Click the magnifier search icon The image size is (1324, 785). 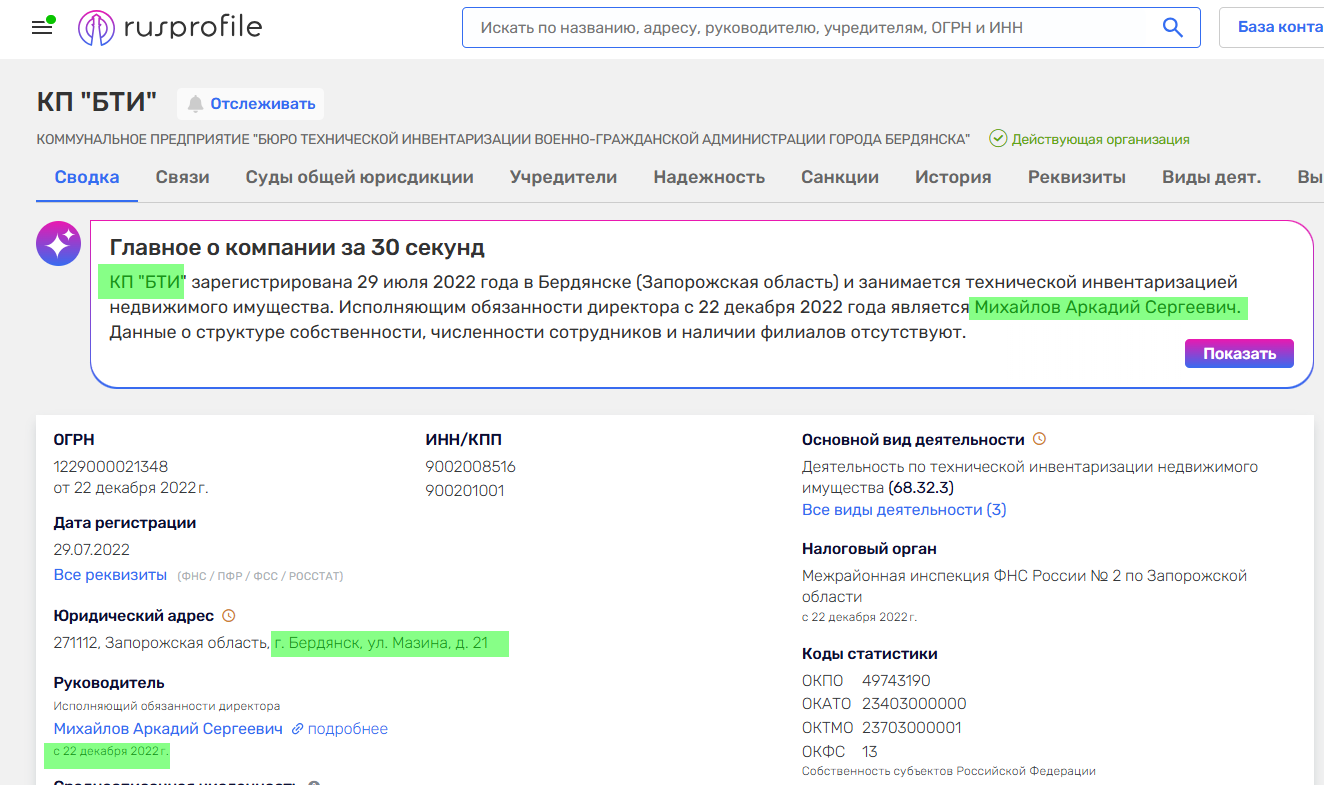tap(1173, 28)
